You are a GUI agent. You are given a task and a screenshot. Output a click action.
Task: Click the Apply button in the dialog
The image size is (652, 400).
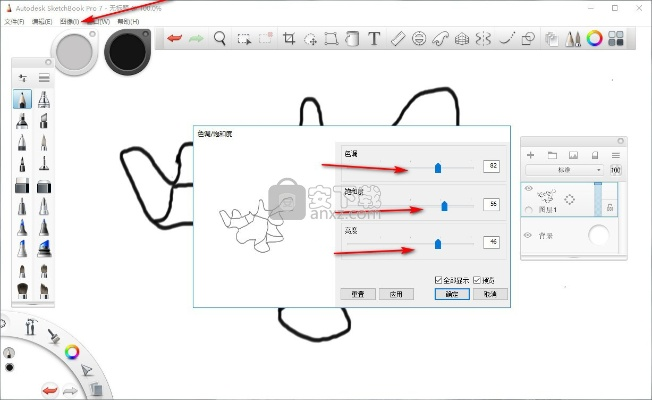click(396, 294)
